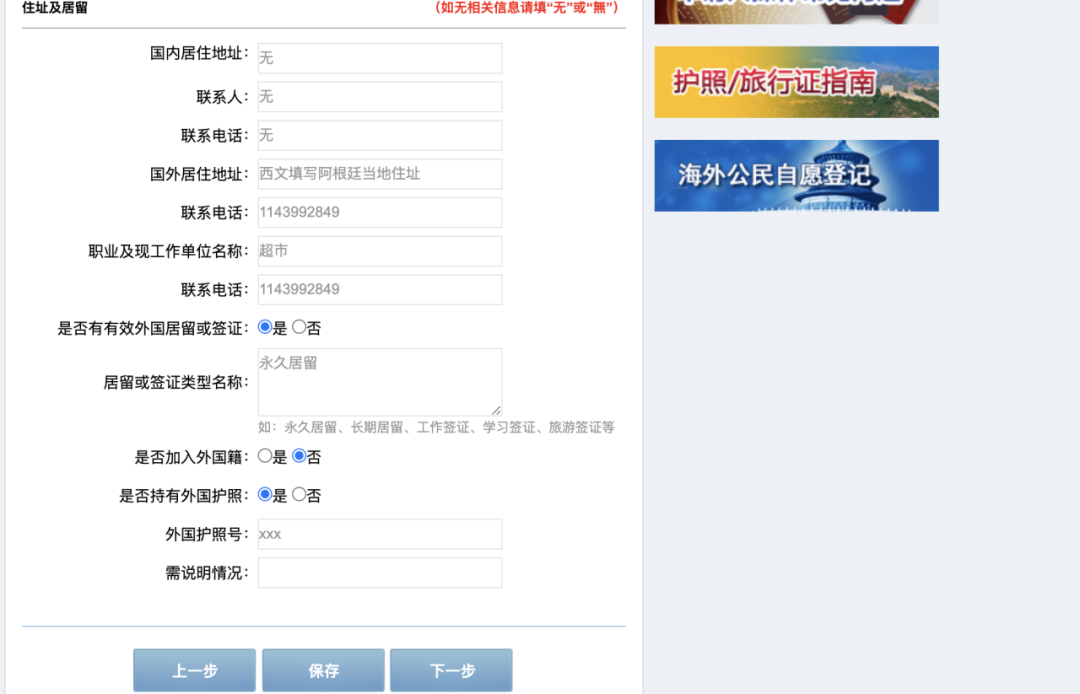Click the 保存 button
The width and height of the screenshot is (1080, 694).
[323, 670]
